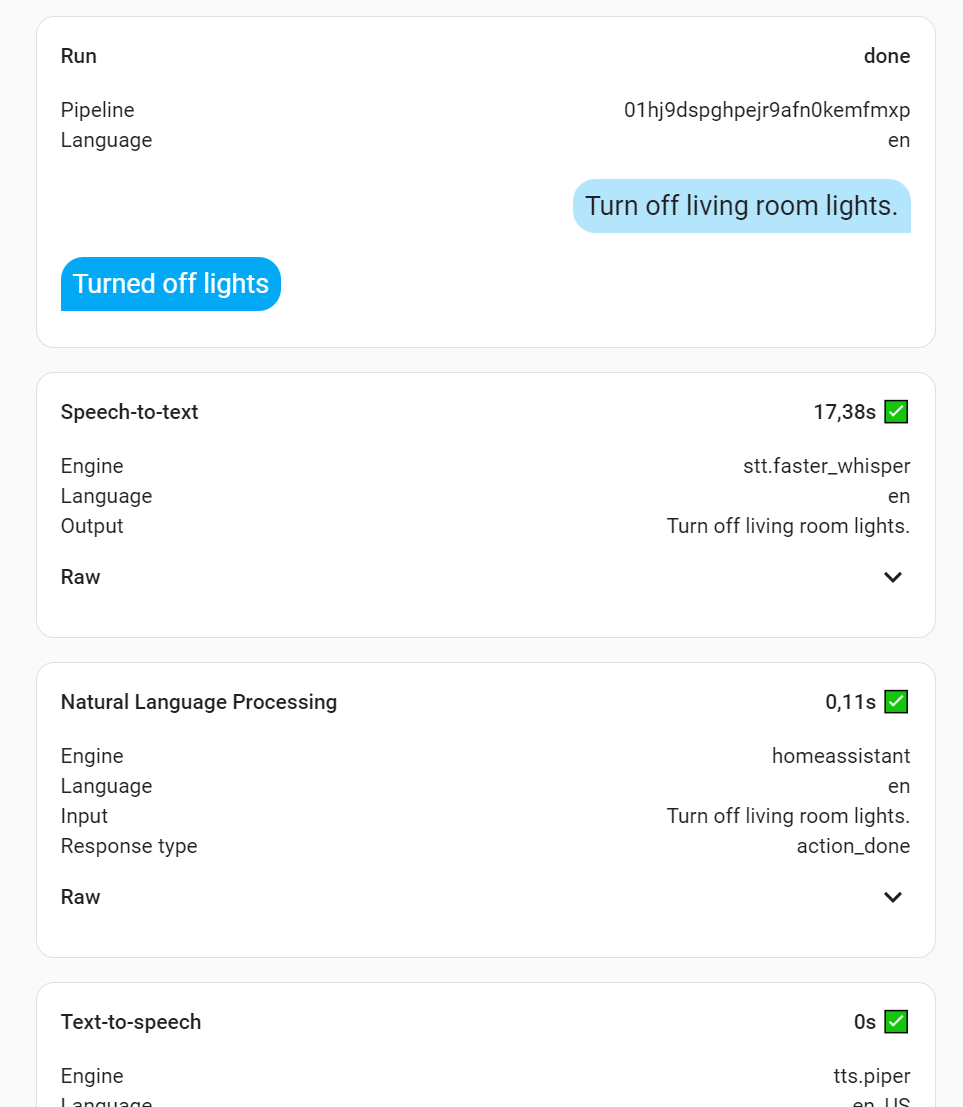The width and height of the screenshot is (963, 1107).
Task: Click the Natural Language Processing success checkmark
Action: [x=896, y=701]
